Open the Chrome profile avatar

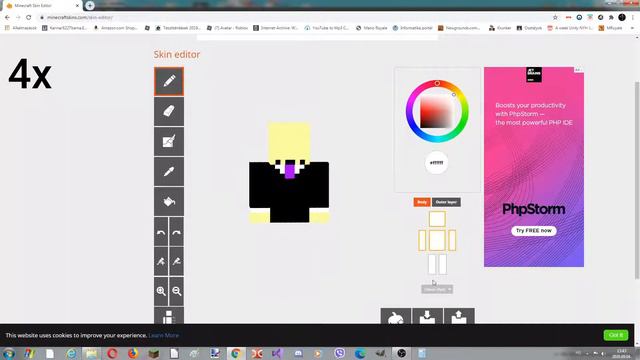pos(622,18)
